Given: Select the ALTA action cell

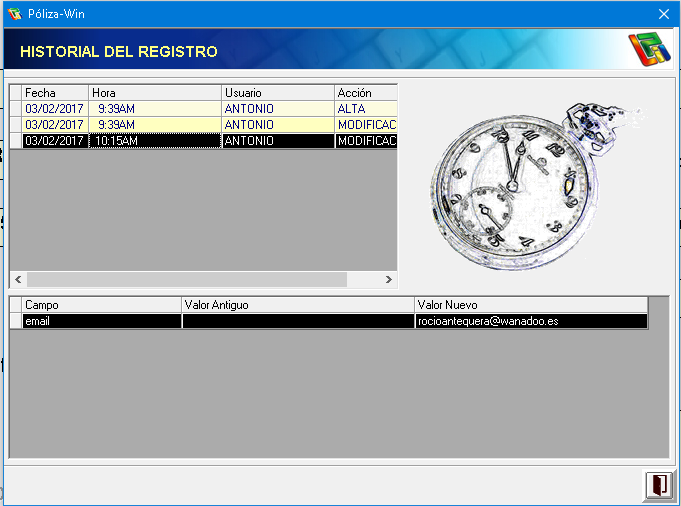Looking at the screenshot, I should click(x=366, y=109).
